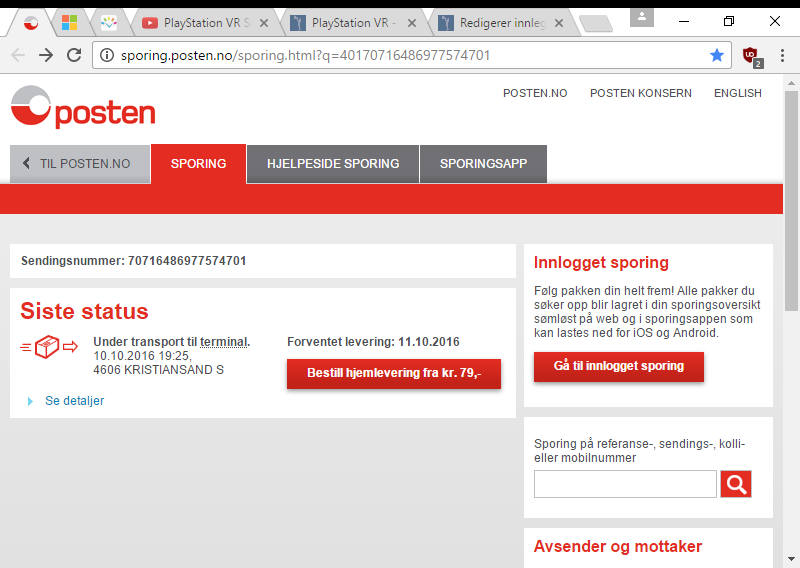Open the SPORINGSAPP tab
This screenshot has height=568, width=800.
click(483, 164)
